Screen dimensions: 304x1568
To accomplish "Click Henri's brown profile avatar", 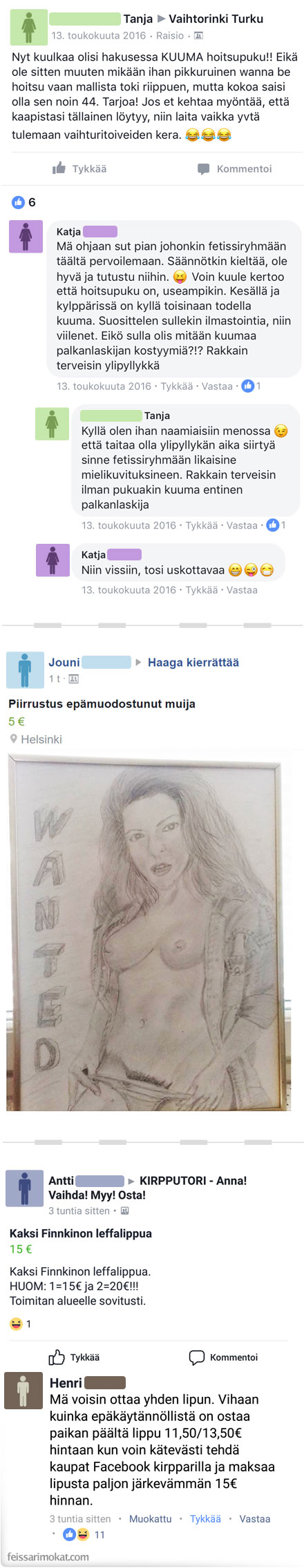I will [23, 1391].
